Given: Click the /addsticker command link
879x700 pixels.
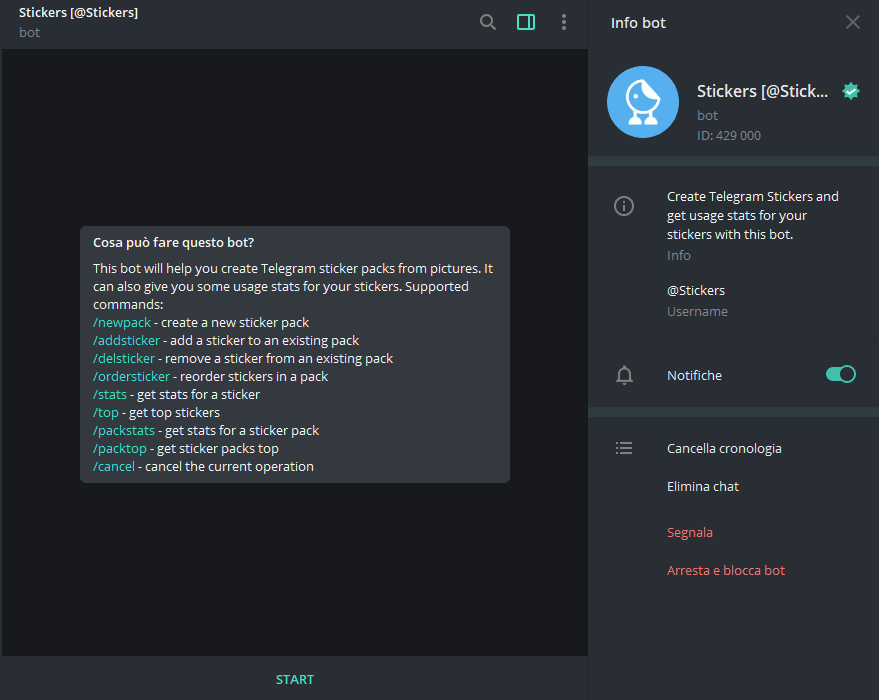Looking at the screenshot, I should pyautogui.click(x=126, y=341).
